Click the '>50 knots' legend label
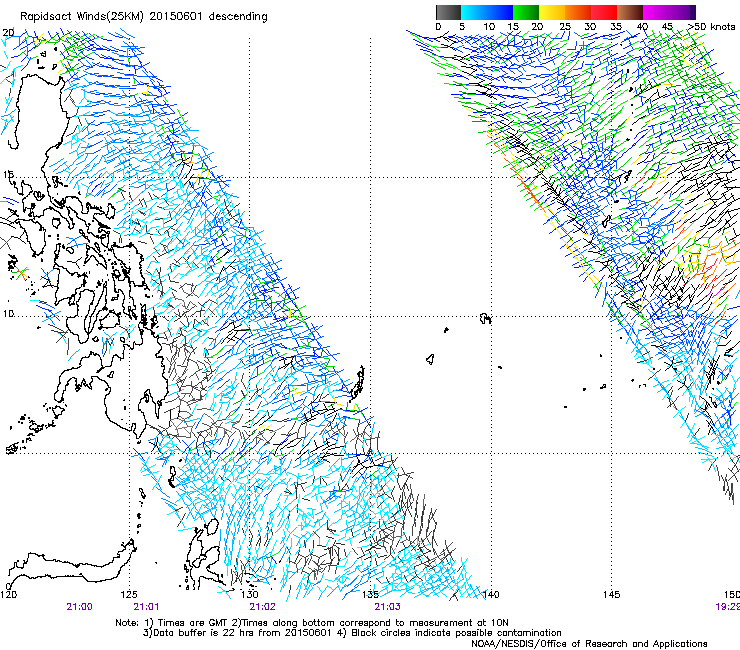The width and height of the screenshot is (740, 650). tap(711, 26)
